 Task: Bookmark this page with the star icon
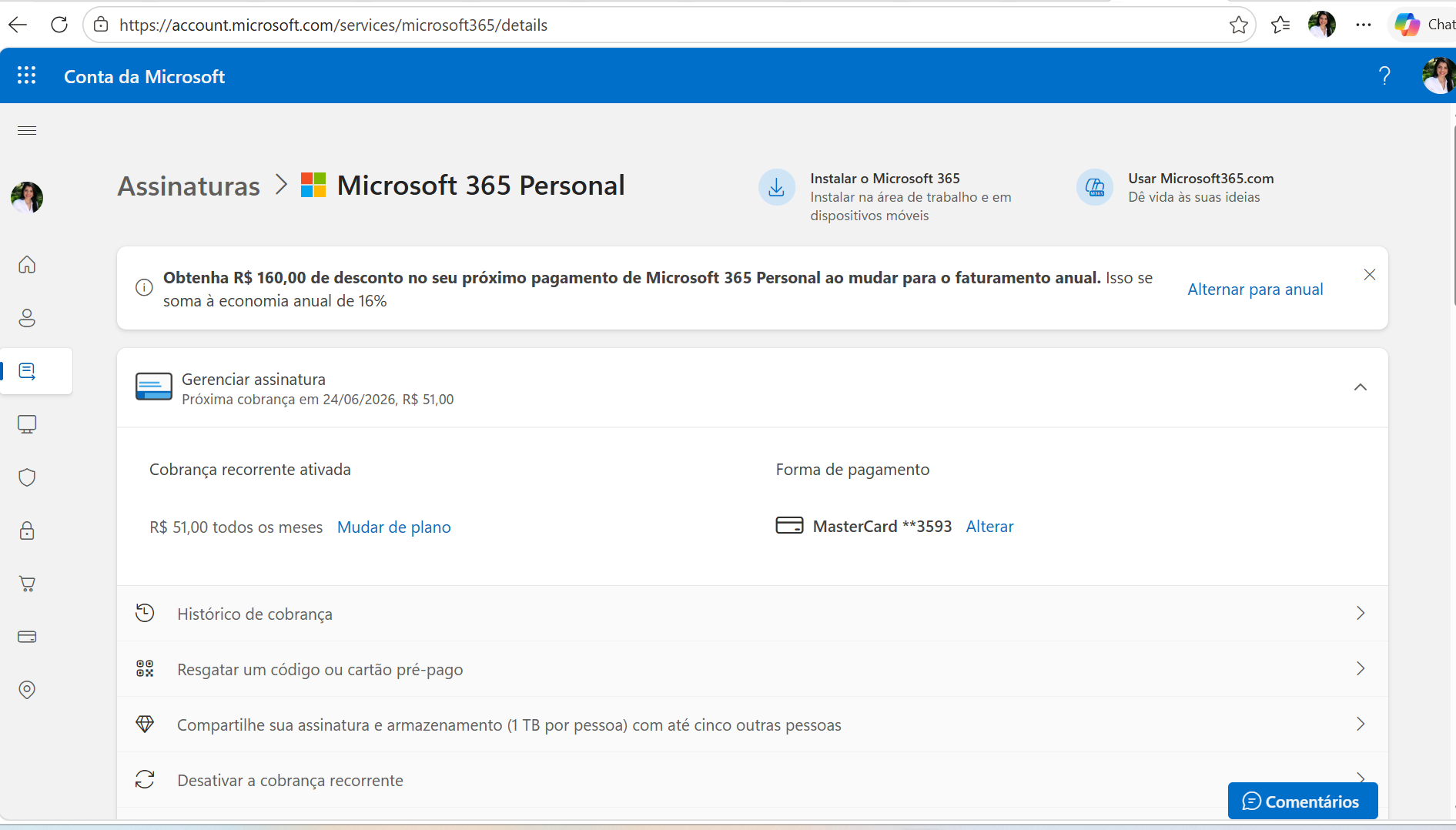click(1239, 25)
